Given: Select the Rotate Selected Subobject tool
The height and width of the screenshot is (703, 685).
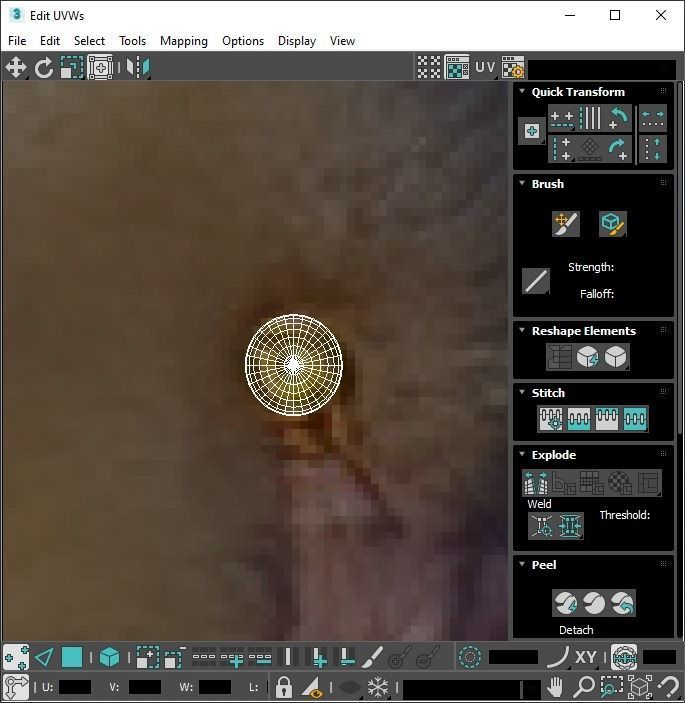Looking at the screenshot, I should [x=43, y=68].
